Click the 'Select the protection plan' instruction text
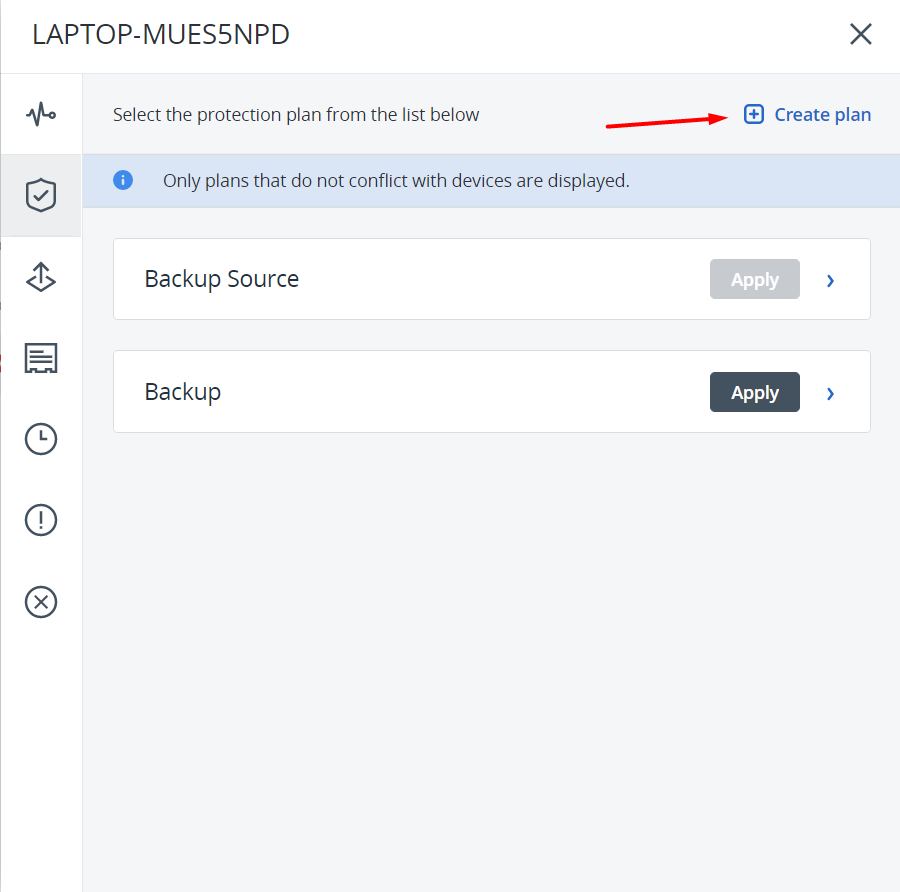This screenshot has height=892, width=900. coord(296,115)
